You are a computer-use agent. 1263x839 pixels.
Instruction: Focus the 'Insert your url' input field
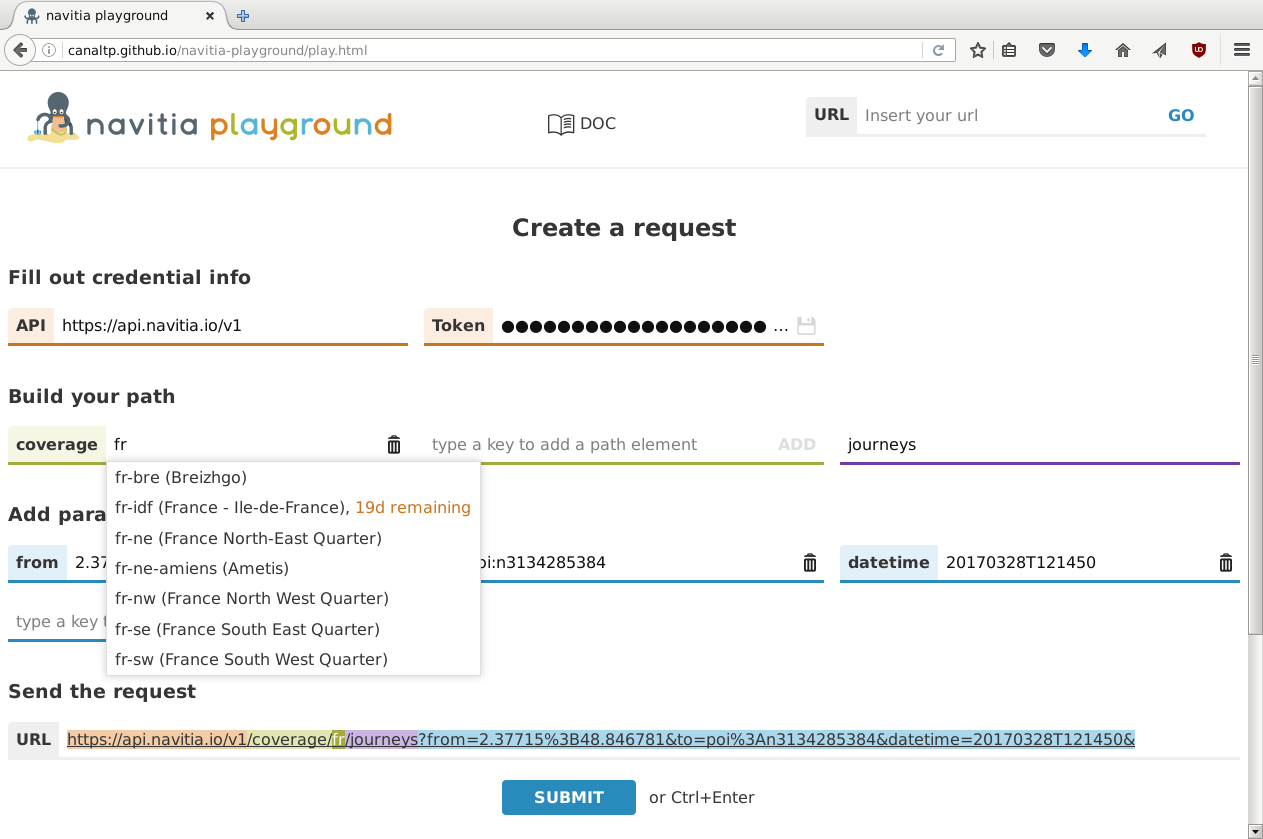[1008, 115]
